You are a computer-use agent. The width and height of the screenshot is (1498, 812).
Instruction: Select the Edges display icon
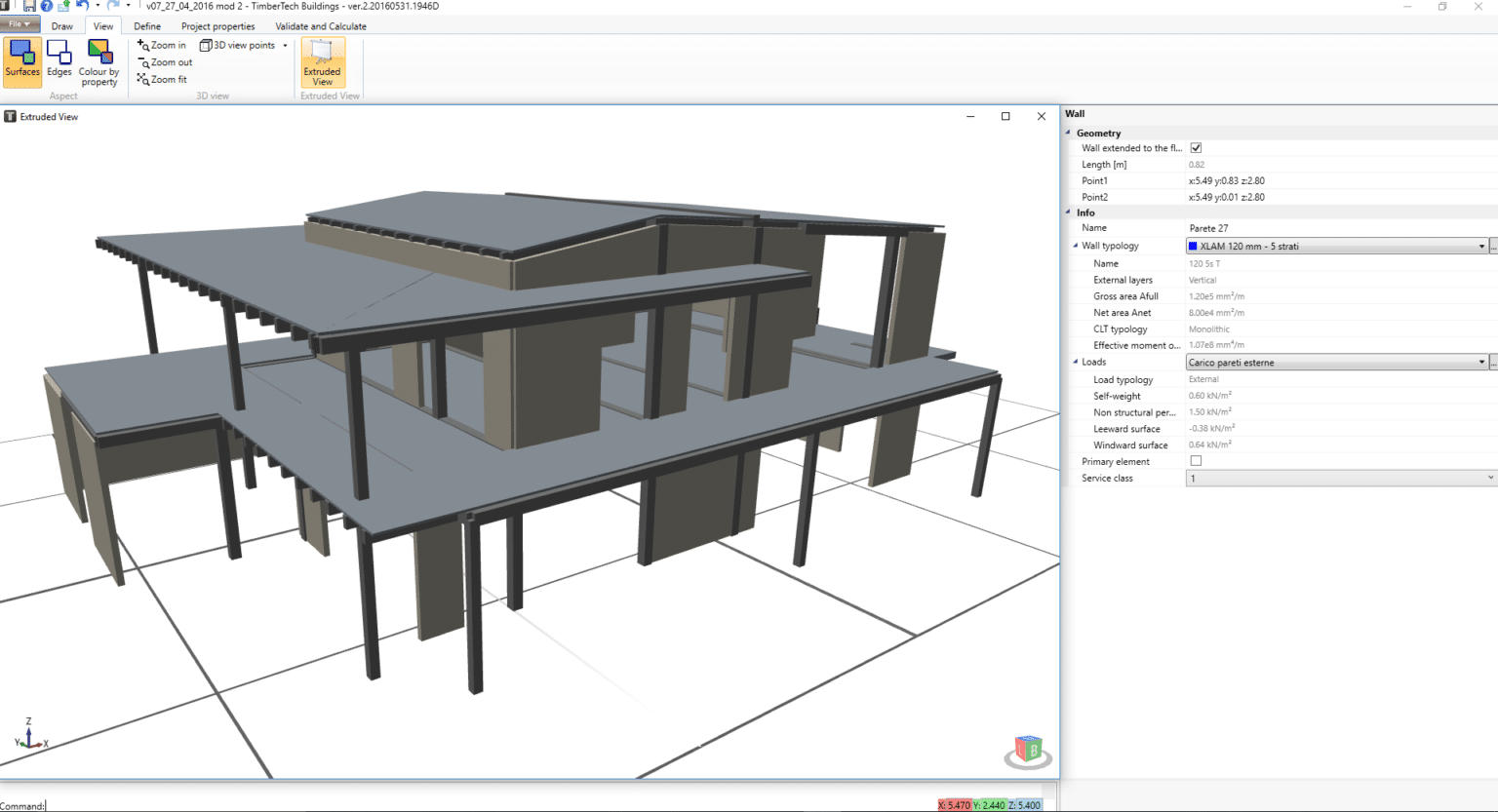tap(59, 60)
